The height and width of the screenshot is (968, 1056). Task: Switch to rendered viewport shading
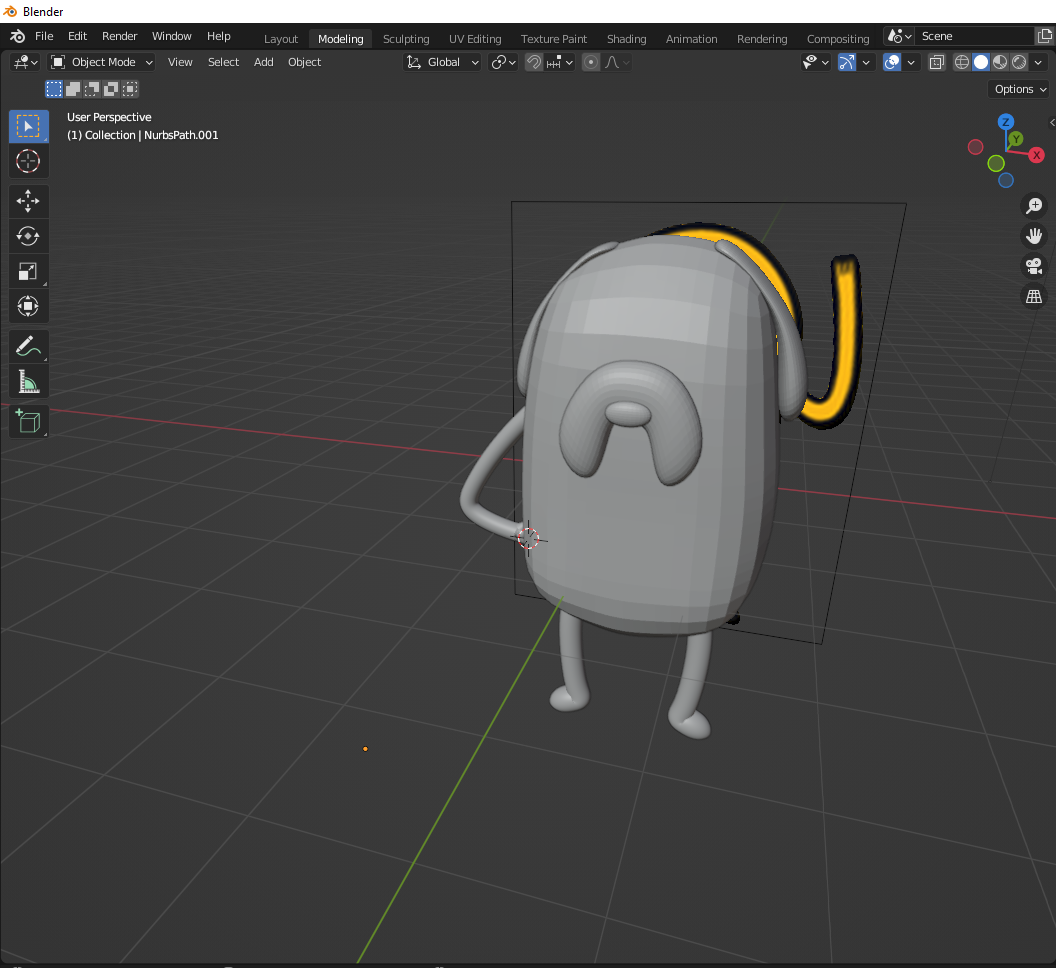[x=1019, y=63]
